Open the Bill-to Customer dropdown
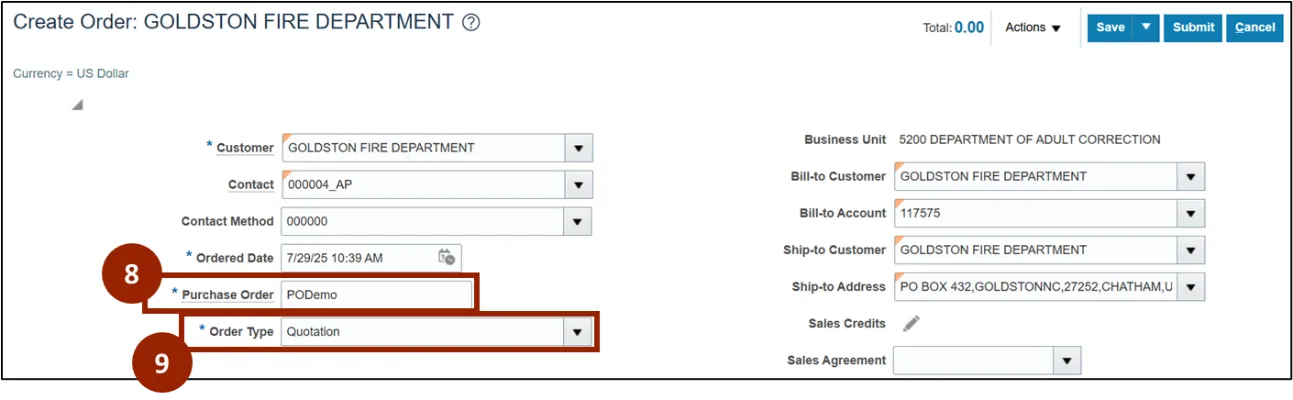This screenshot has height=400, width=1293. (1190, 177)
